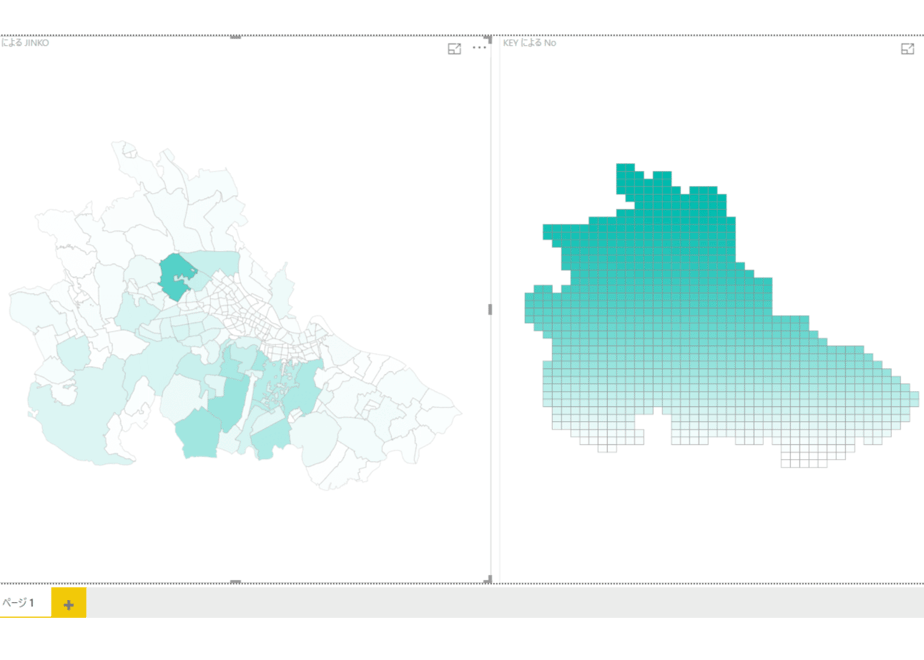Grab the top edge resize handle of JINKO visual
The image size is (924, 660).
[236, 37]
